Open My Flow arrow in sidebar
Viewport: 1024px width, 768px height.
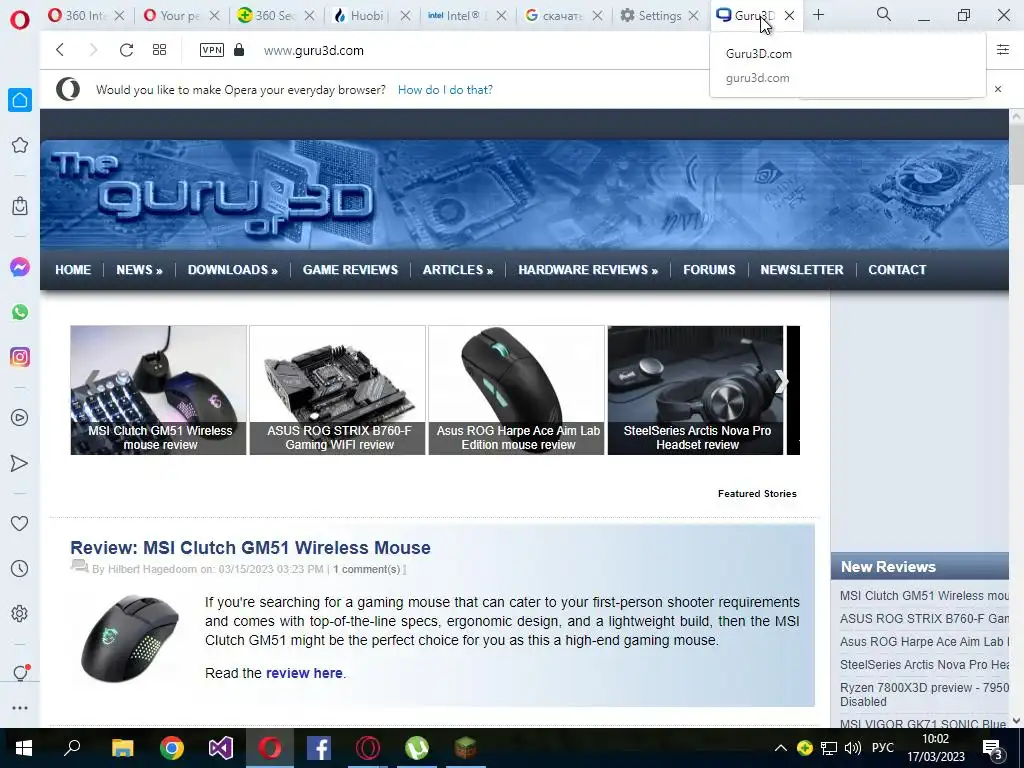[x=20, y=463]
